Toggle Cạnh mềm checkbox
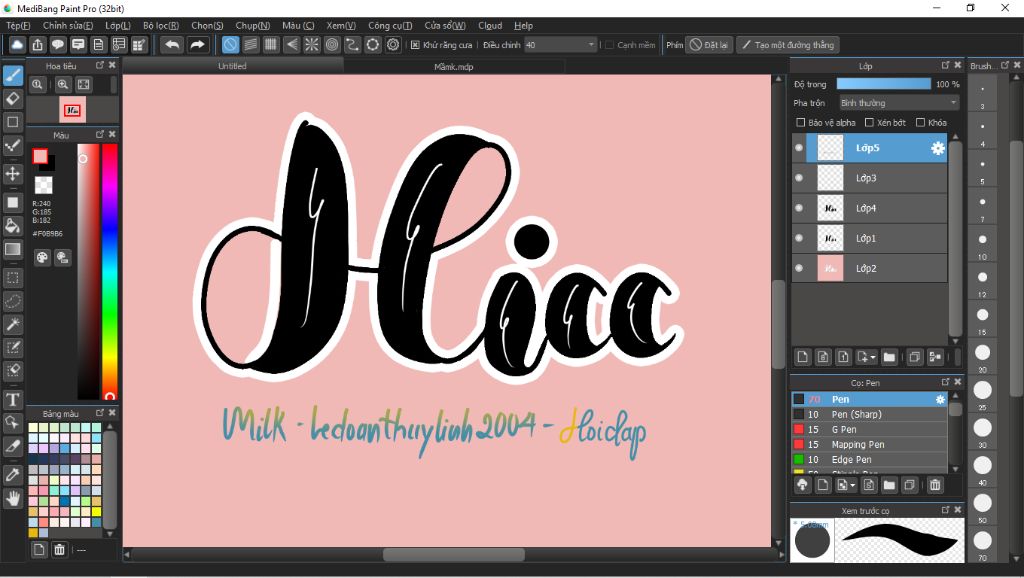Viewport: 1024px width, 578px height. (609, 45)
